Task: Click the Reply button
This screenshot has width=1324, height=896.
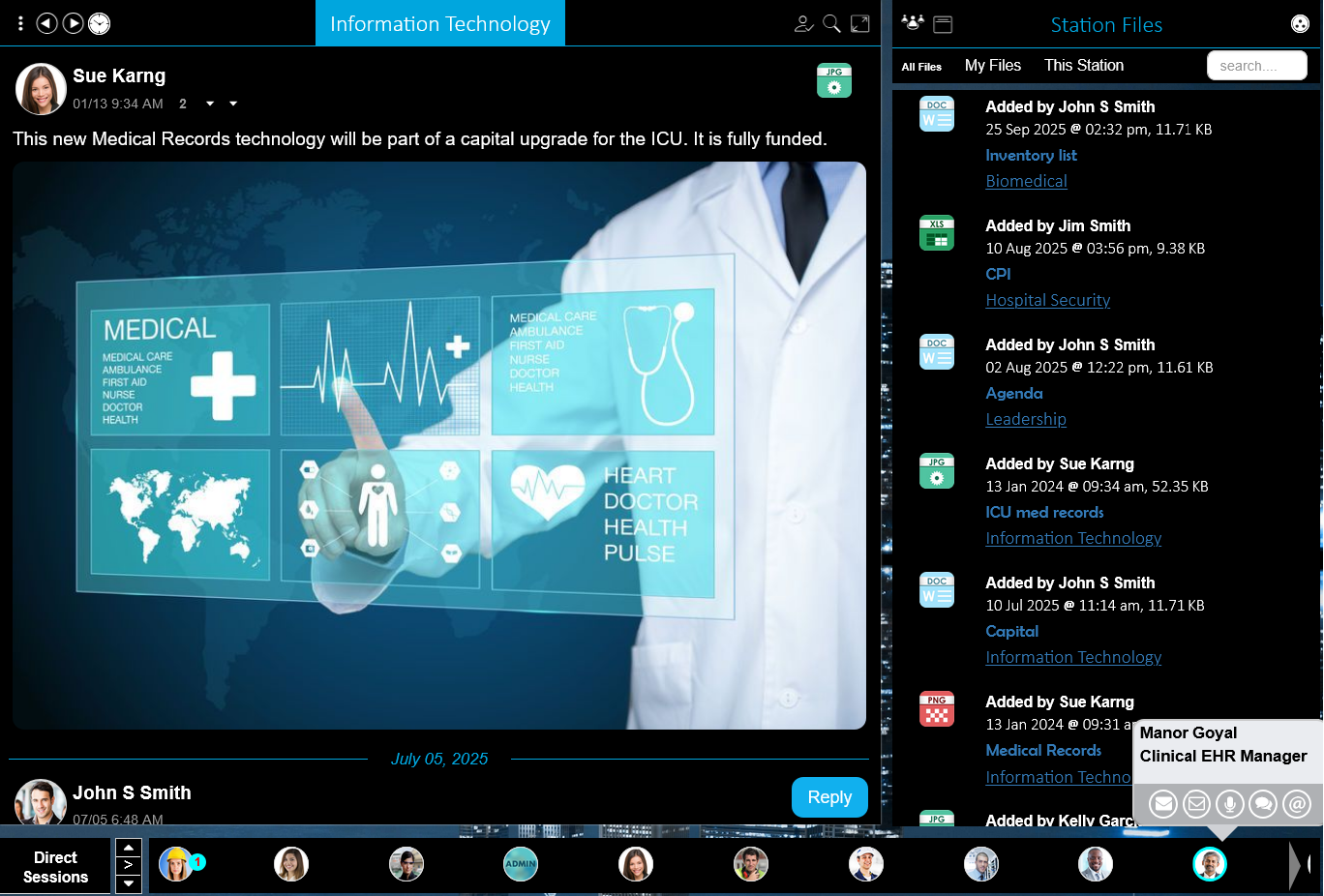Action: (x=829, y=797)
